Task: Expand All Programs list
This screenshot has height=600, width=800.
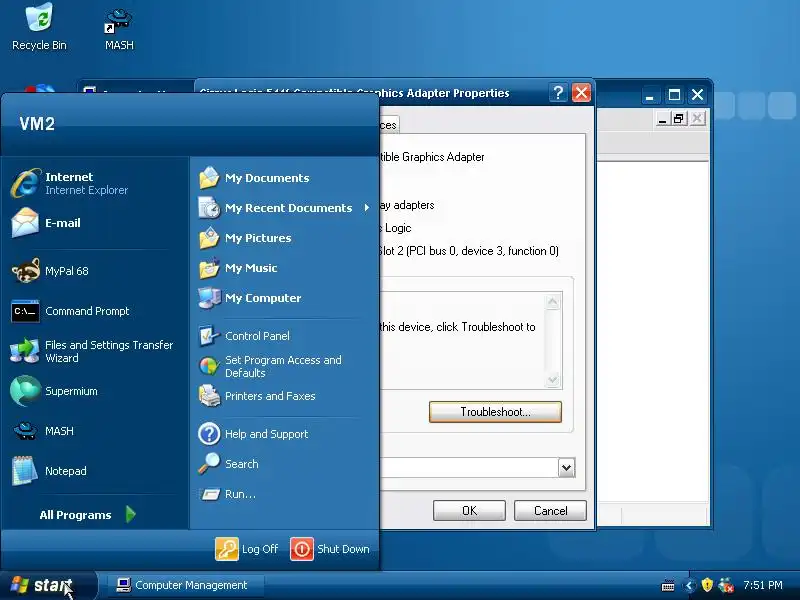Action: click(x=88, y=514)
